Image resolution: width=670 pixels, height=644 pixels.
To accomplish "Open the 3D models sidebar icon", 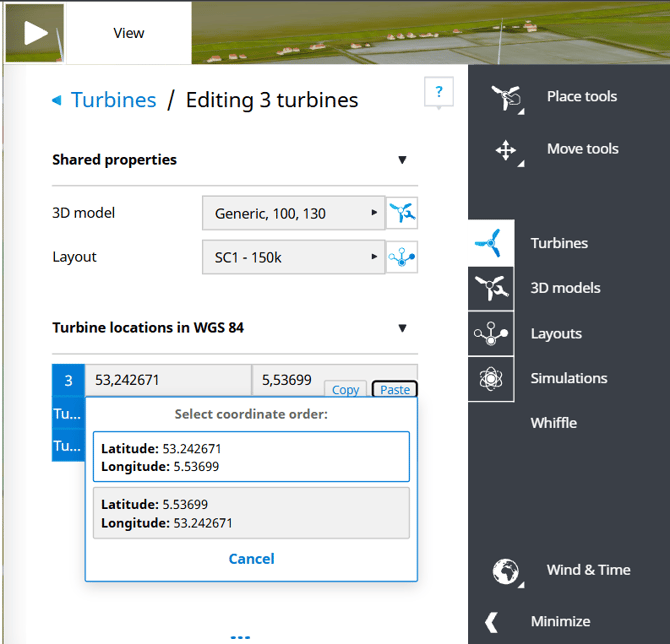I will pos(491,288).
